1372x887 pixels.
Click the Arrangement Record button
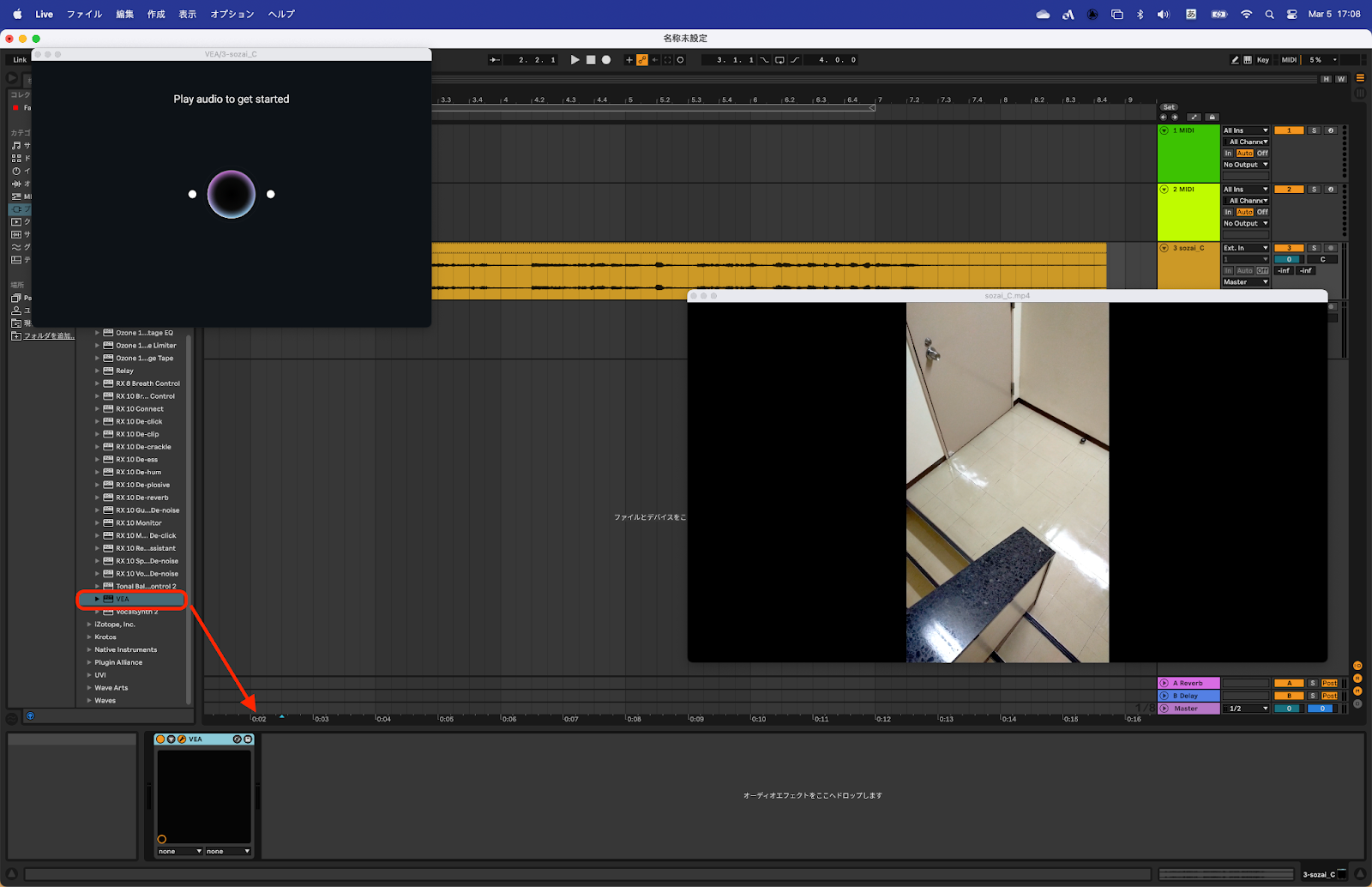606,60
